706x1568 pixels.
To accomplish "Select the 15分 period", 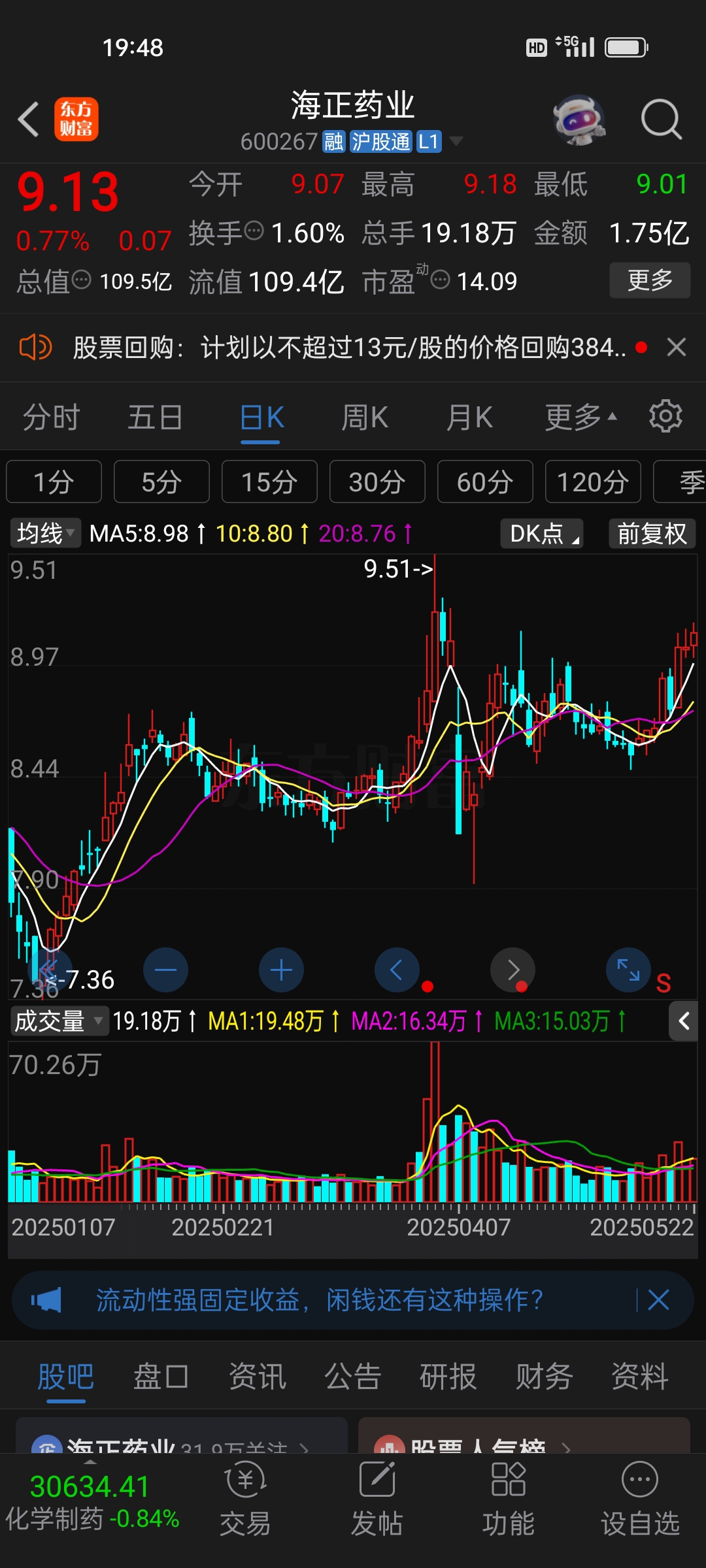I will coord(269,482).
